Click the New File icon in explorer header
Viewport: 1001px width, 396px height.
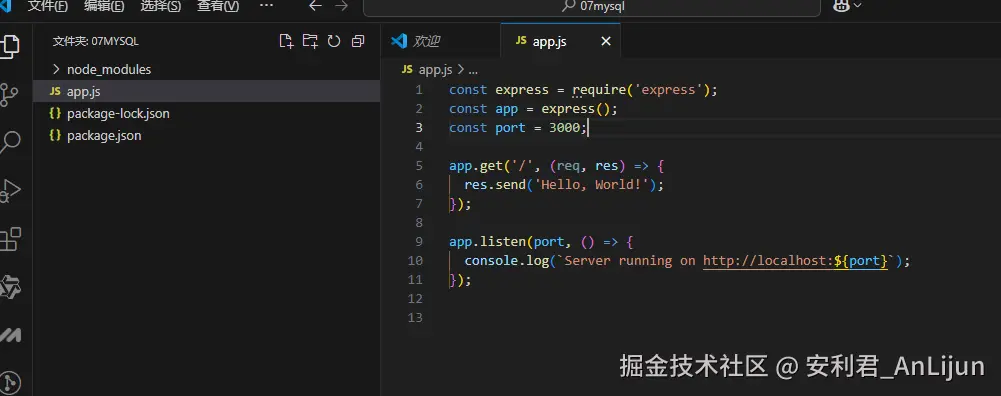287,42
